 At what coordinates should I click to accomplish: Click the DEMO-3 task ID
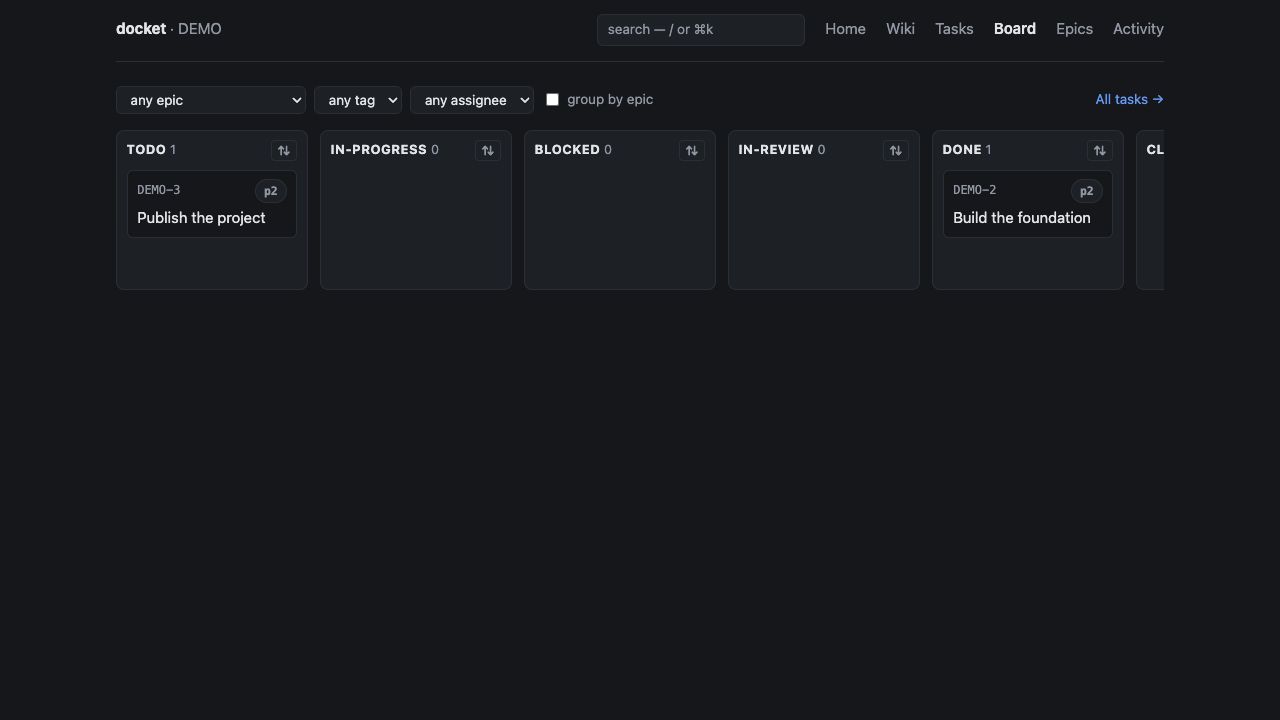click(x=159, y=190)
